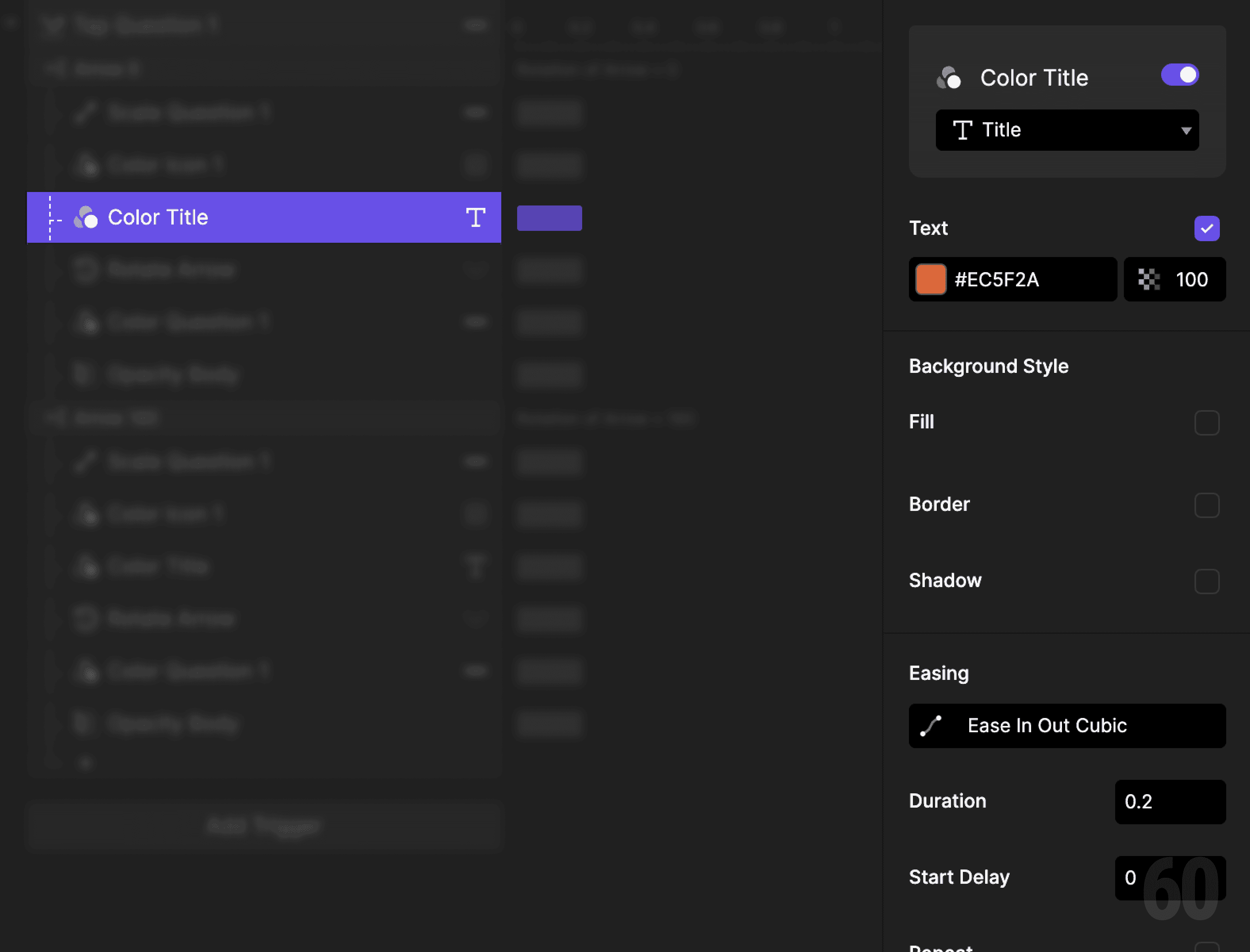Screen dimensions: 1250x952
Task: Uncheck the Text checkbox in the properties panel
Action: tap(1207, 228)
